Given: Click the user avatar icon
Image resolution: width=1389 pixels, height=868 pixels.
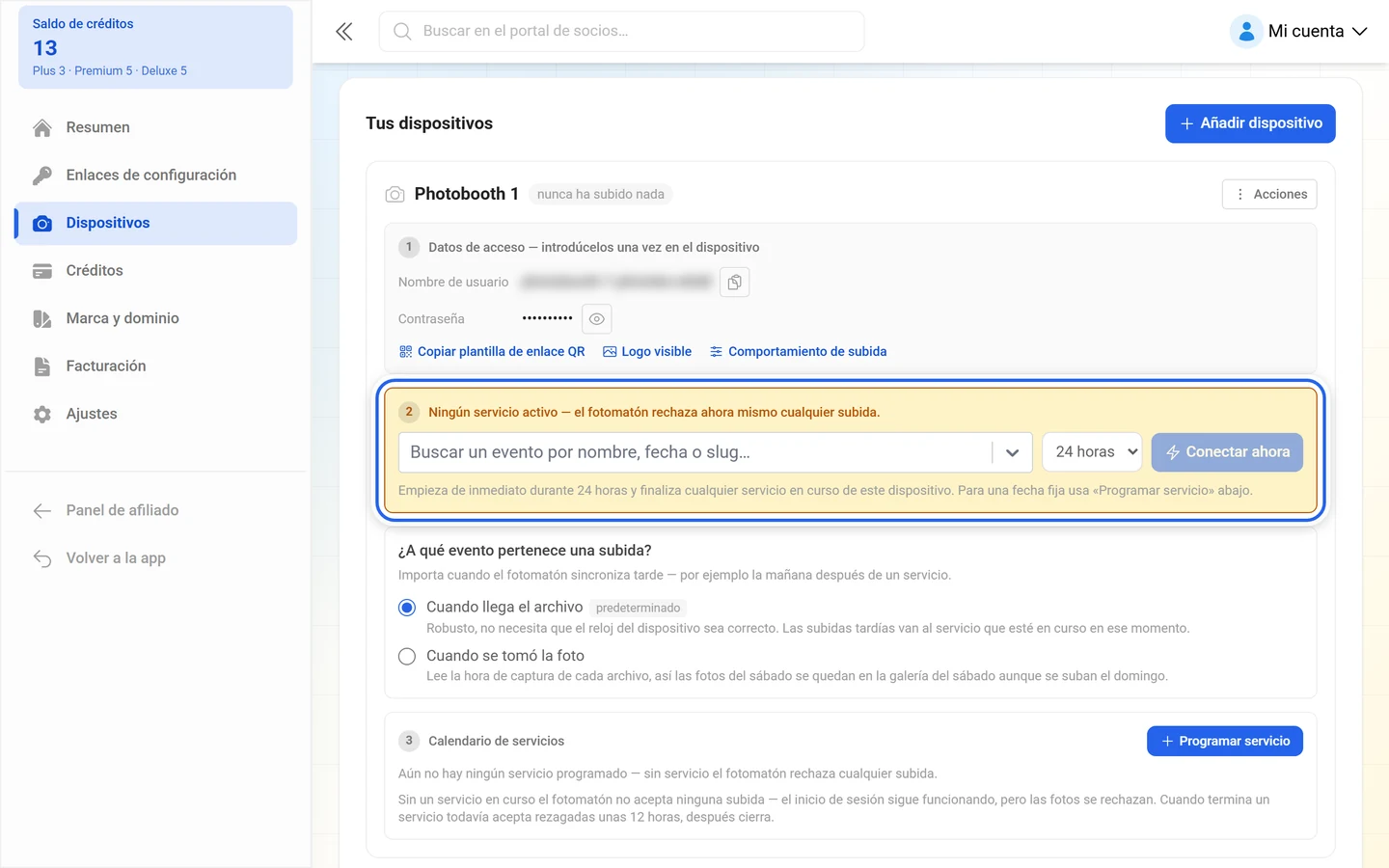Looking at the screenshot, I should 1246,32.
